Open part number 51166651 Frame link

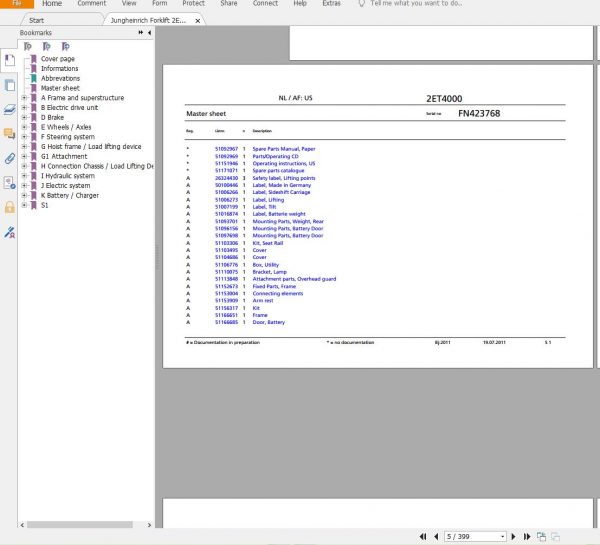(226, 315)
